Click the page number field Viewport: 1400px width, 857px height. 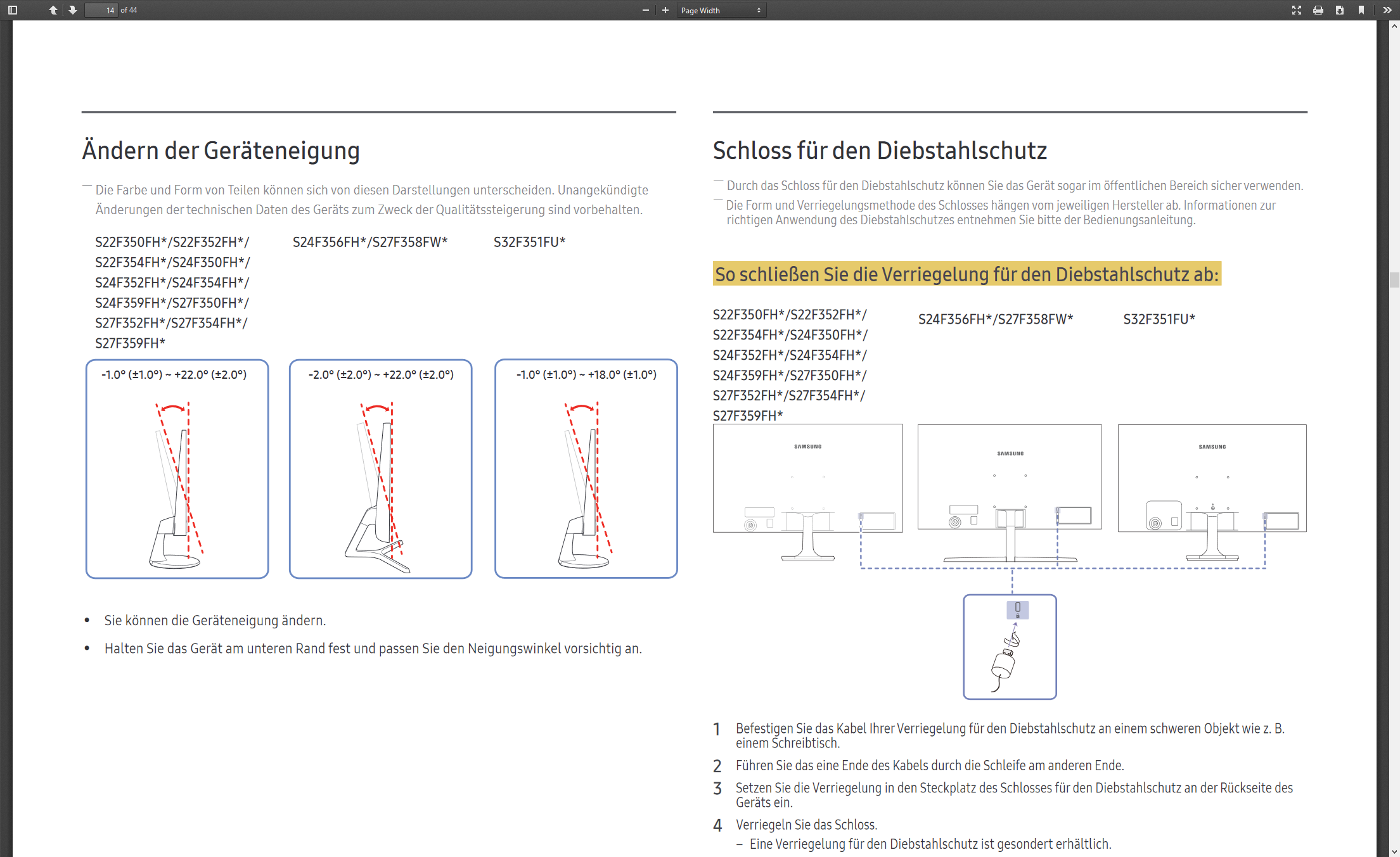[102, 10]
